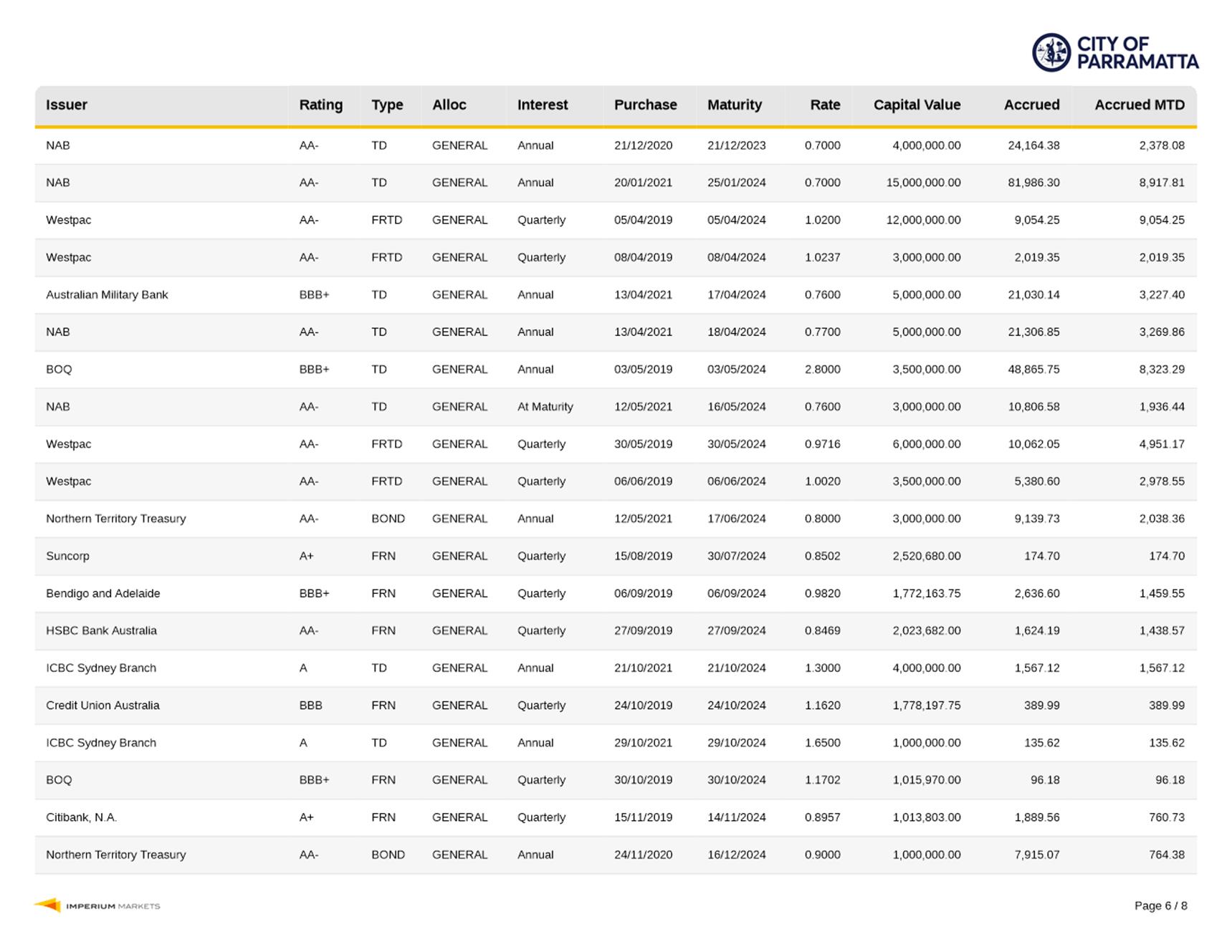Select capital value 1,772,163.75
Viewport: 1232px width, 952px height.
(927, 593)
